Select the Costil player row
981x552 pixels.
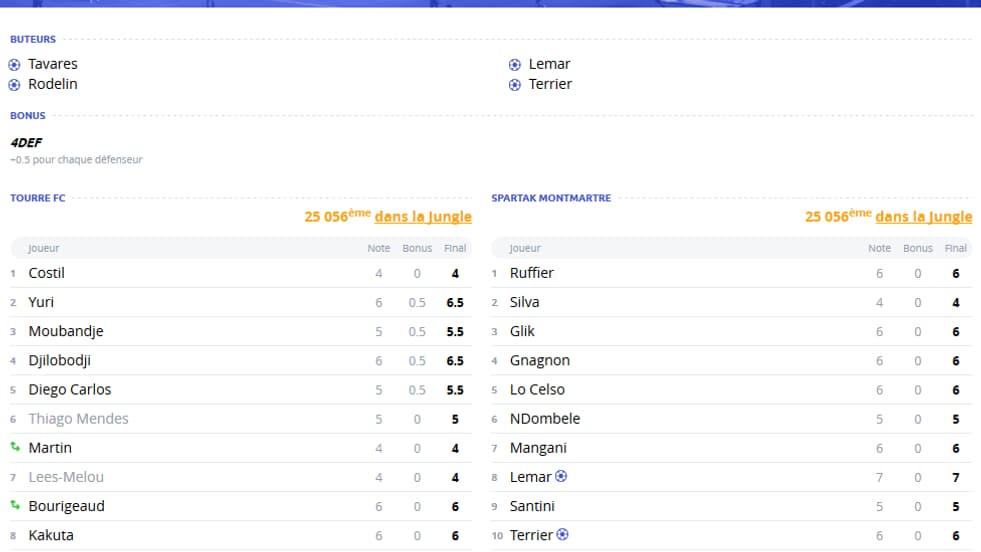point(241,273)
